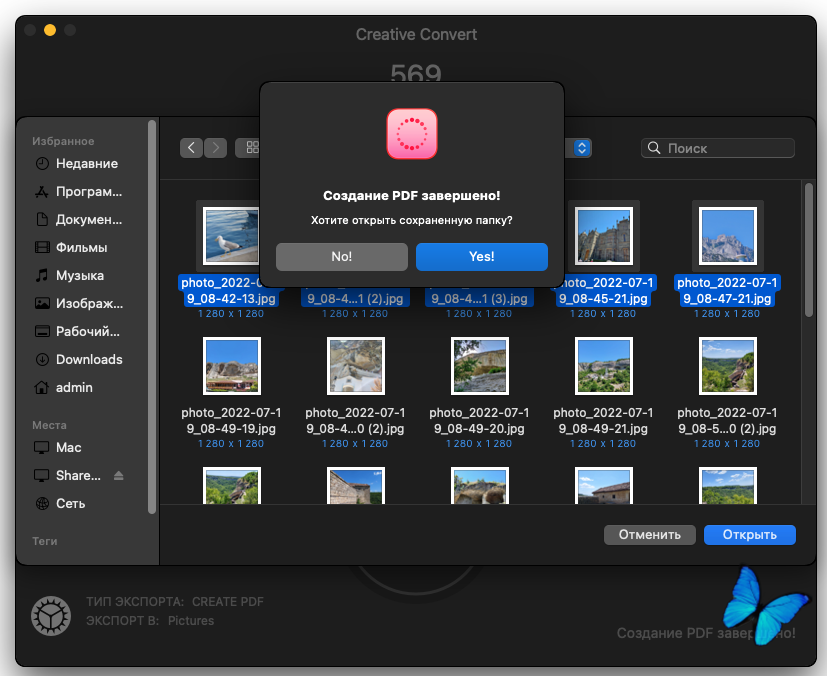
Task: Click file name 9_08-4...1 (2).jpg
Action: pyautogui.click(x=355, y=298)
